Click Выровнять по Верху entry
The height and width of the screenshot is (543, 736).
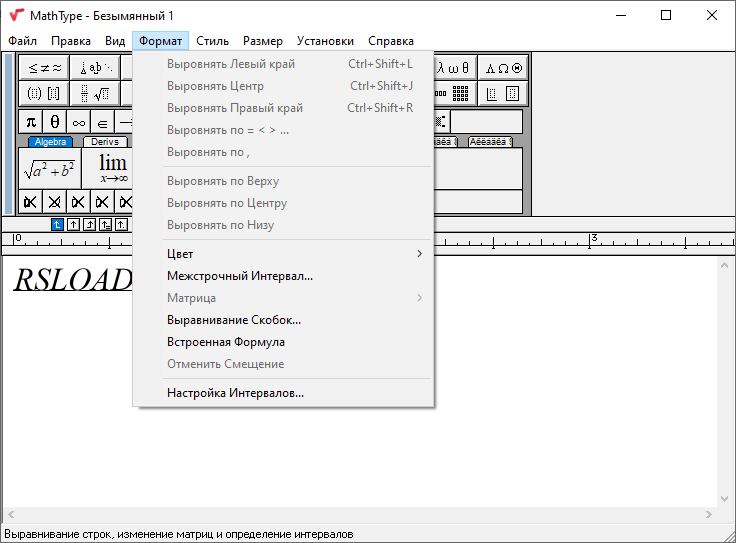click(x=283, y=181)
